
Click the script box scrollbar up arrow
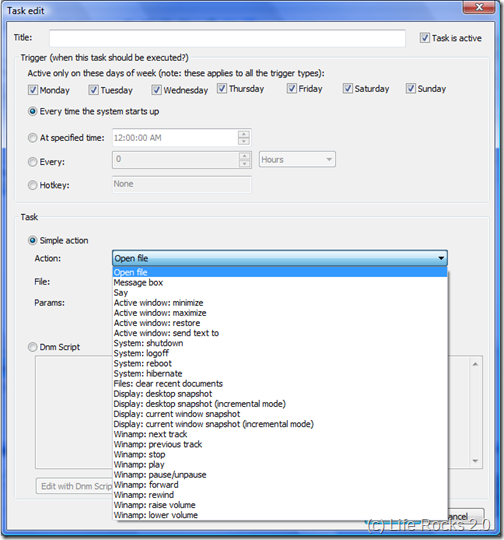[x=475, y=364]
